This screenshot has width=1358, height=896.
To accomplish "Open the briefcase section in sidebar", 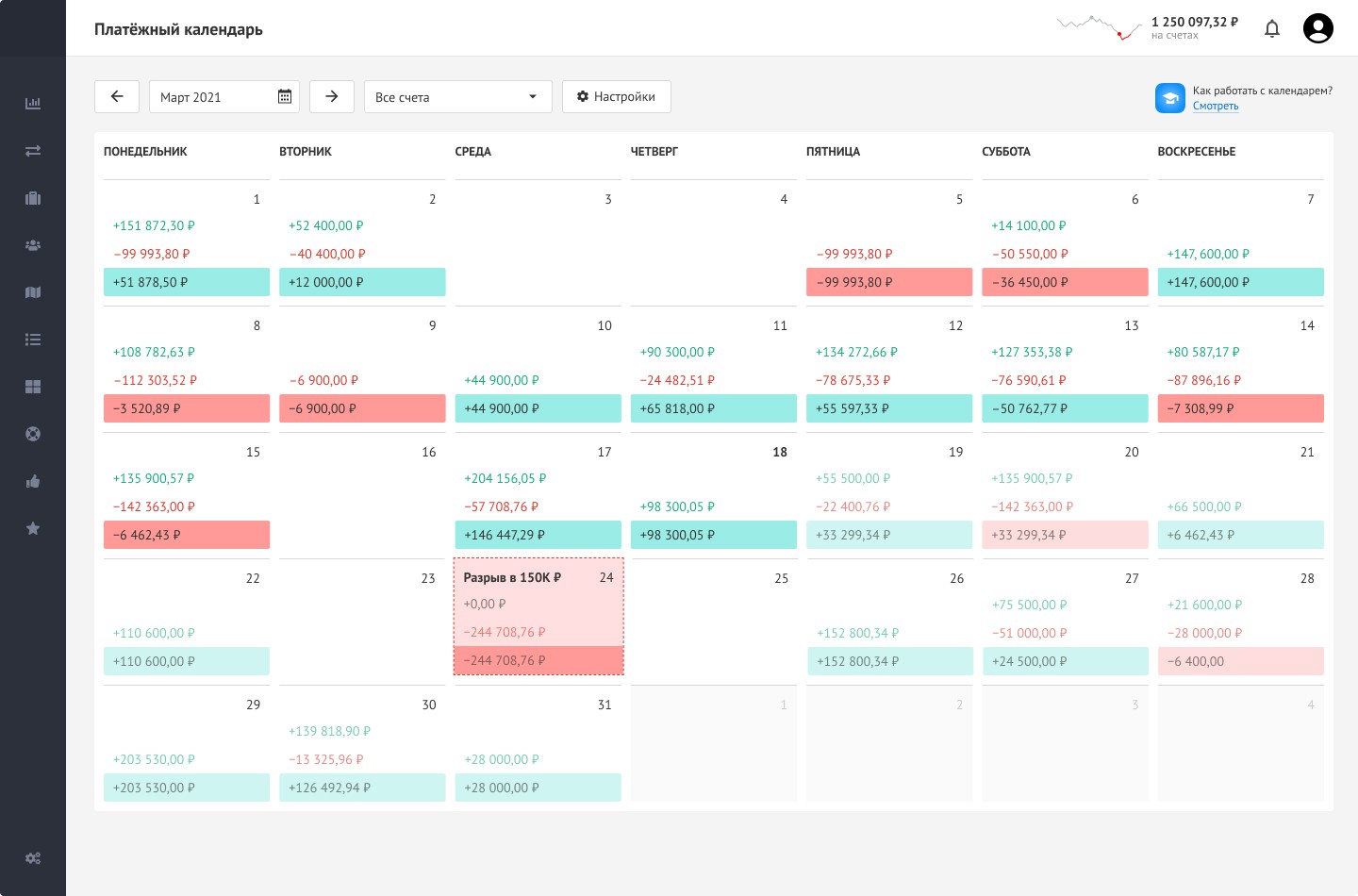I will tap(33, 198).
